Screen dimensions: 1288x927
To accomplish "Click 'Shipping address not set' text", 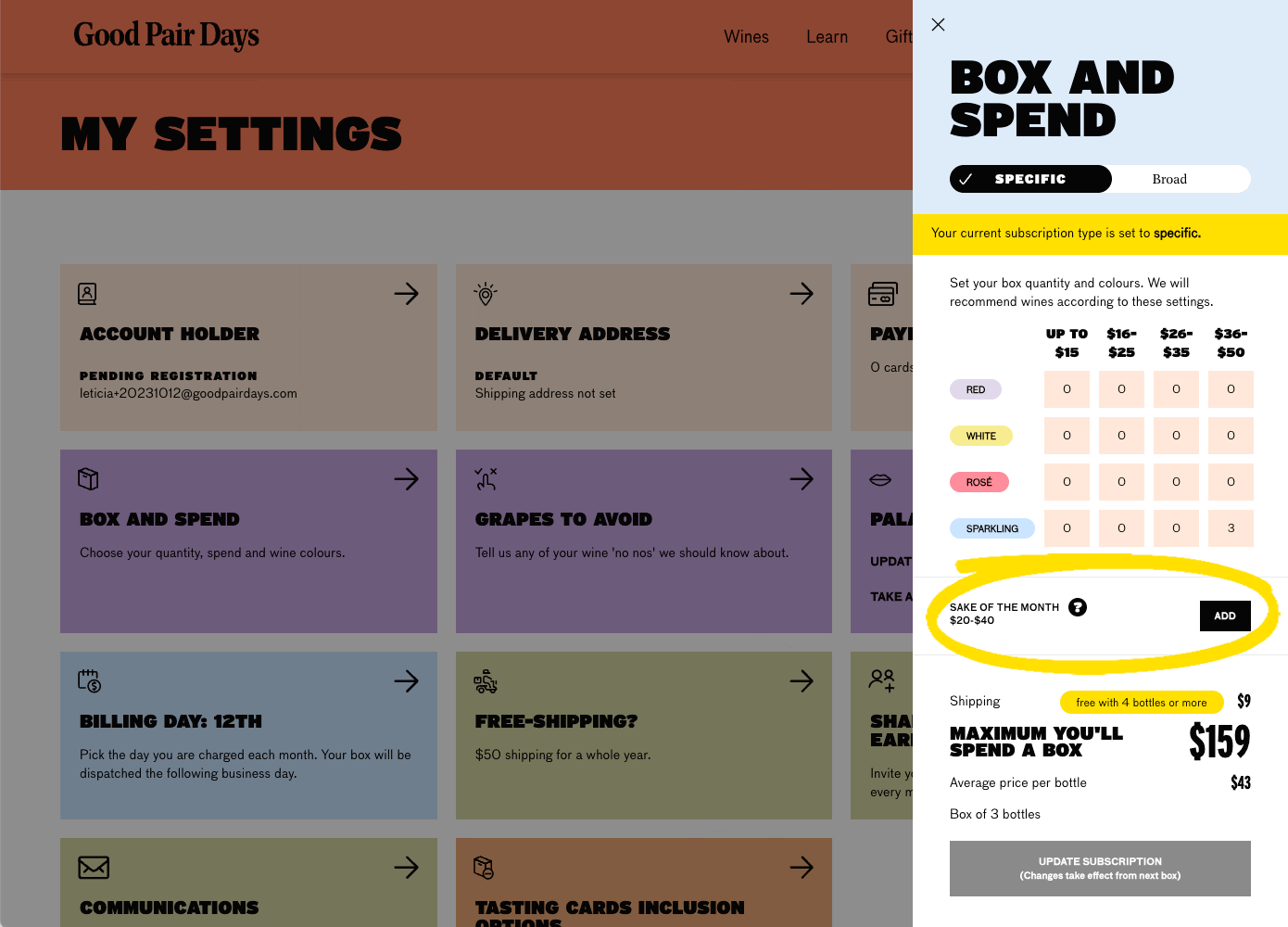I will [545, 393].
